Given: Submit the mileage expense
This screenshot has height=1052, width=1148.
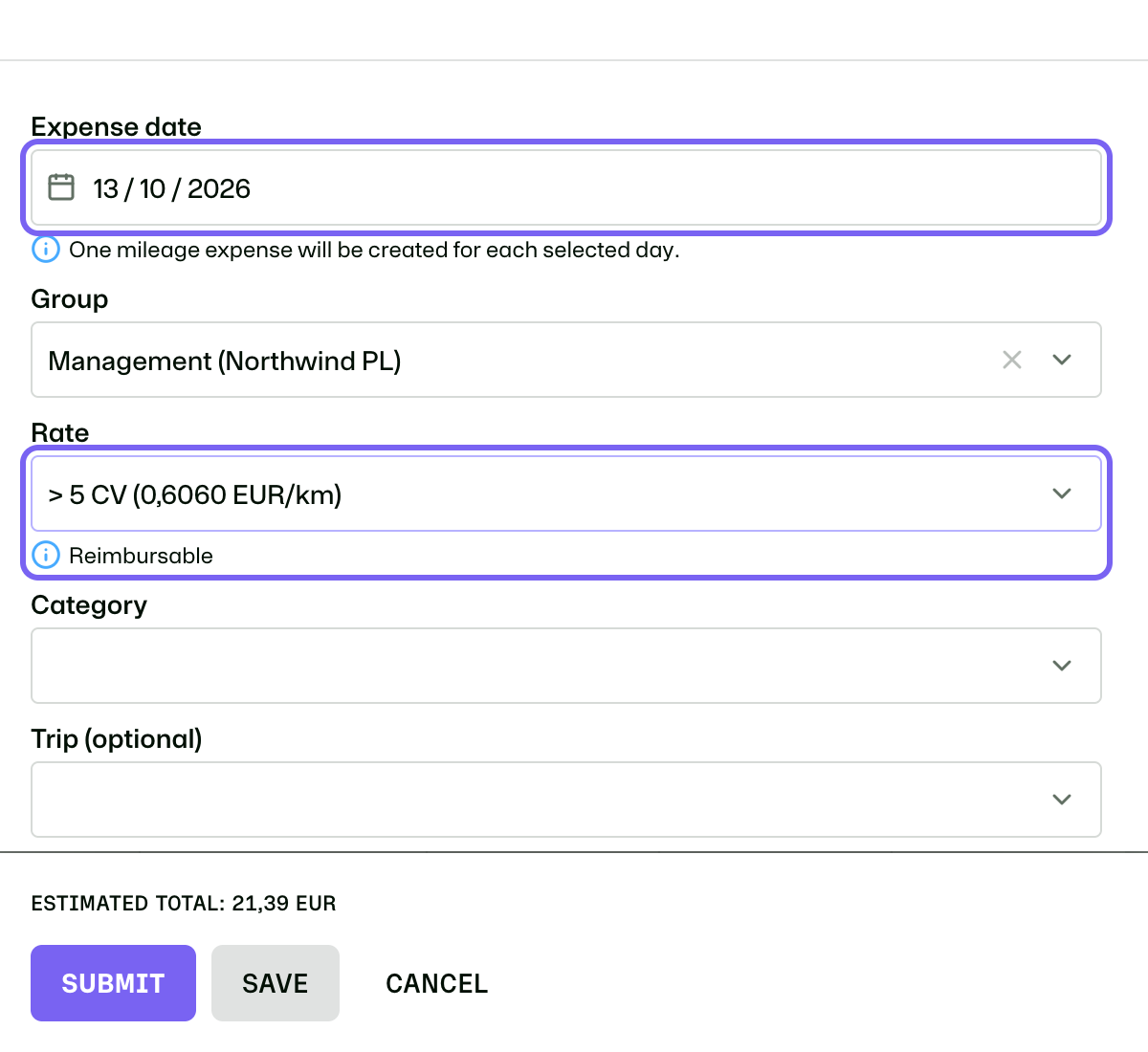Looking at the screenshot, I should (x=113, y=983).
